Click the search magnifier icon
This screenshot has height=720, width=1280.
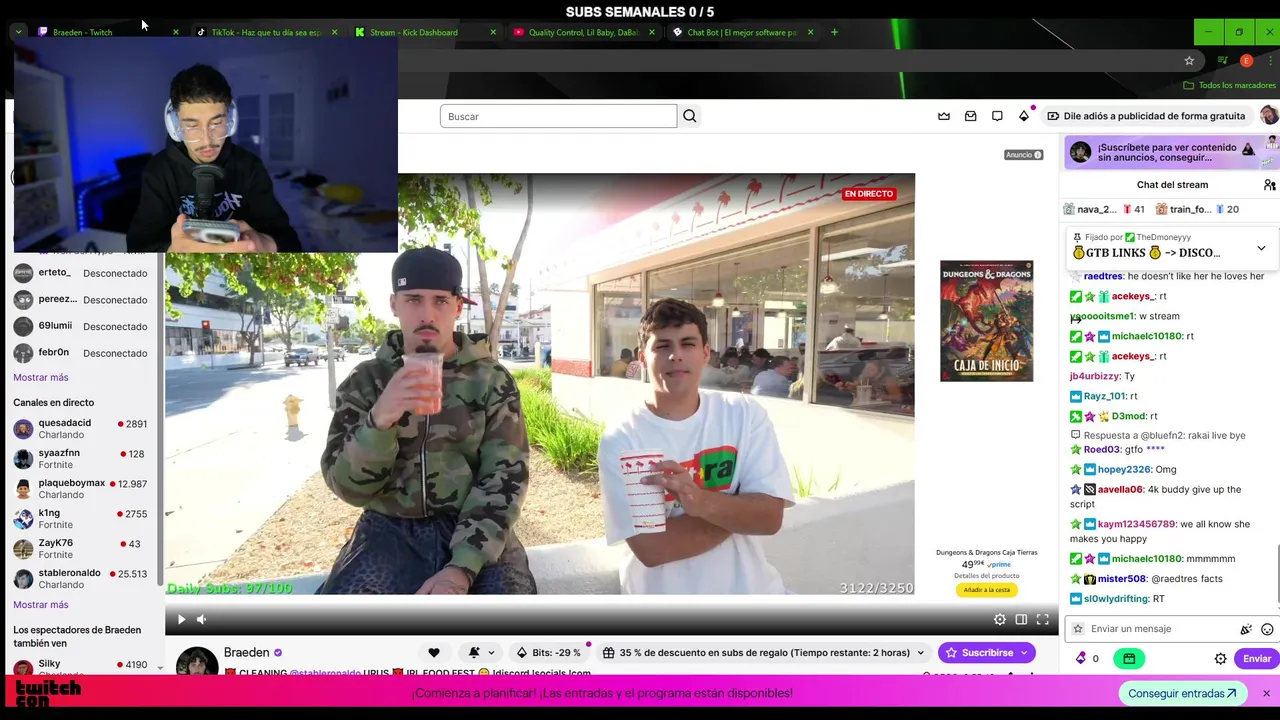click(x=689, y=116)
